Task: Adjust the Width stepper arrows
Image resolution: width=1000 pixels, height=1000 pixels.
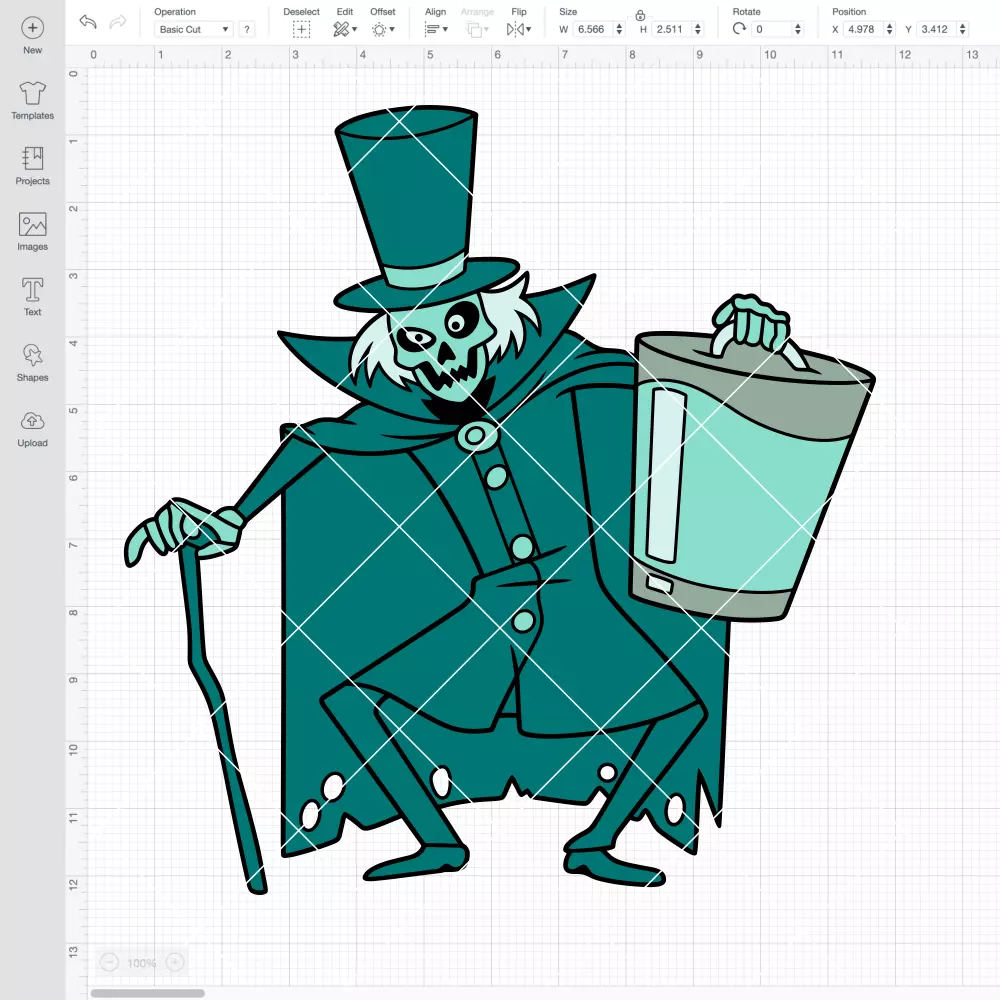Action: [x=619, y=29]
